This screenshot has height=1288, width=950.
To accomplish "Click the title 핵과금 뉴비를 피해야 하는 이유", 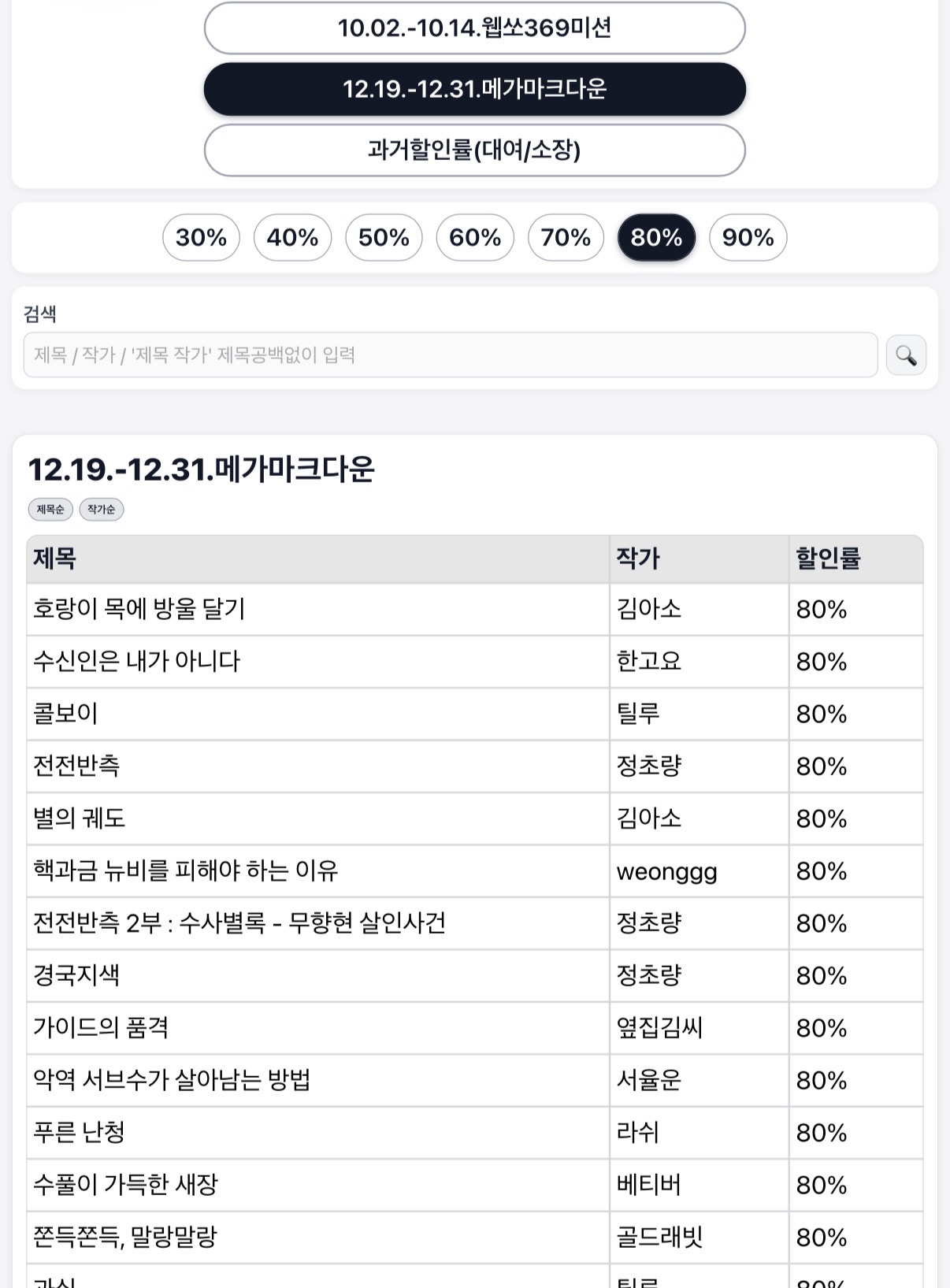I will [x=185, y=870].
